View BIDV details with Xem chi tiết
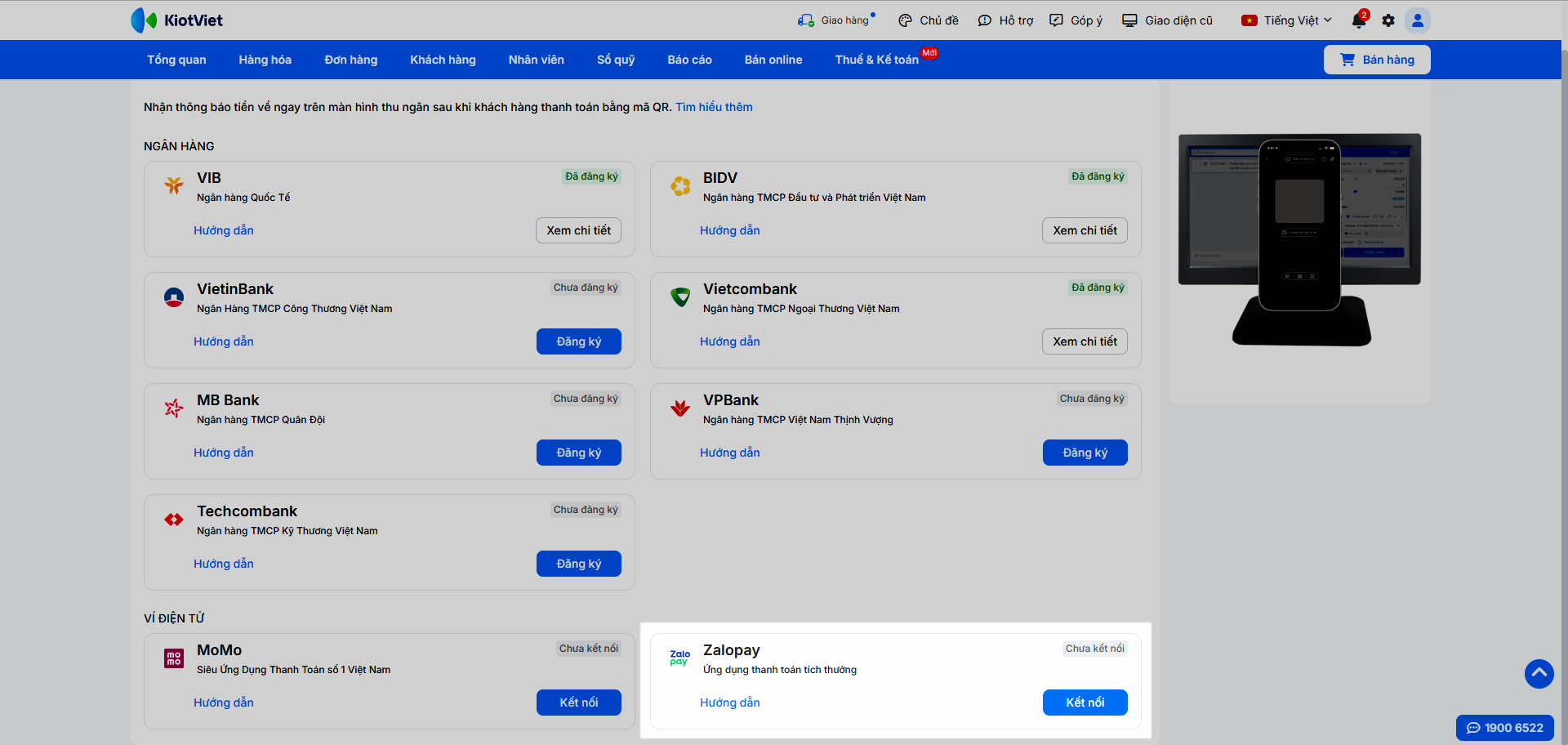Screen dimensions: 1568x745 [1085, 230]
